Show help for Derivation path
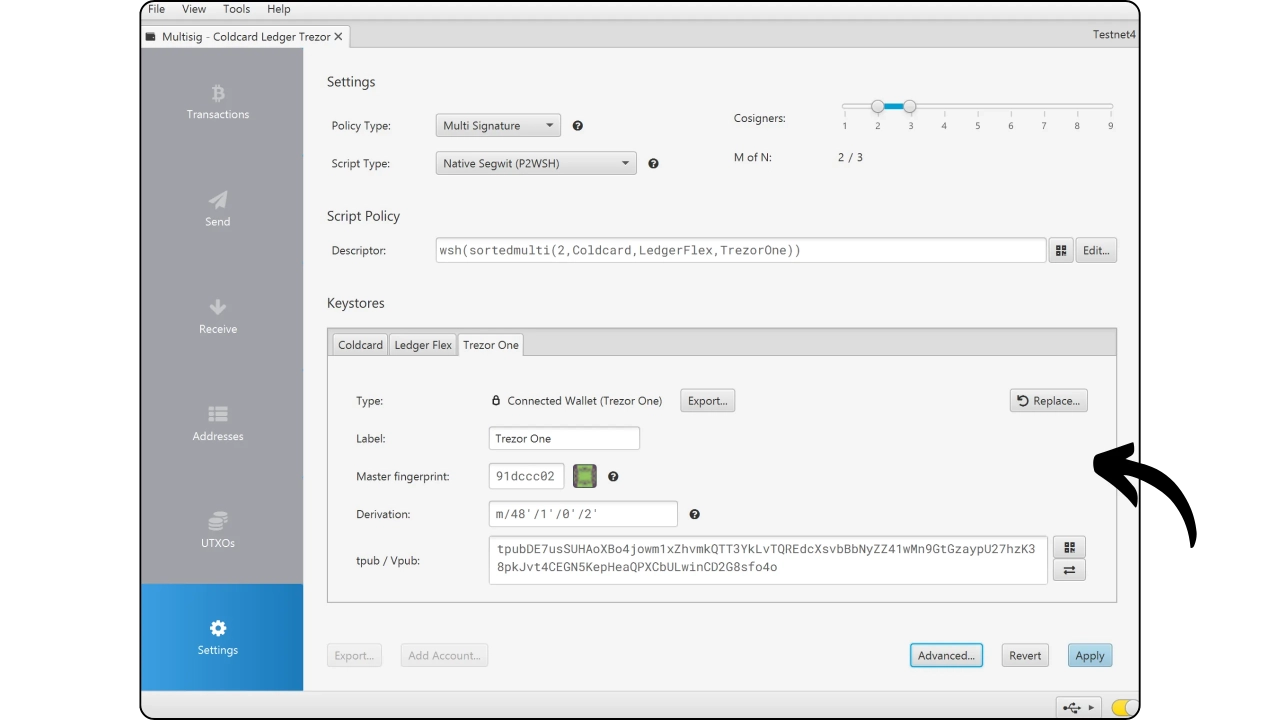Image resolution: width=1280 pixels, height=720 pixels. click(694, 515)
